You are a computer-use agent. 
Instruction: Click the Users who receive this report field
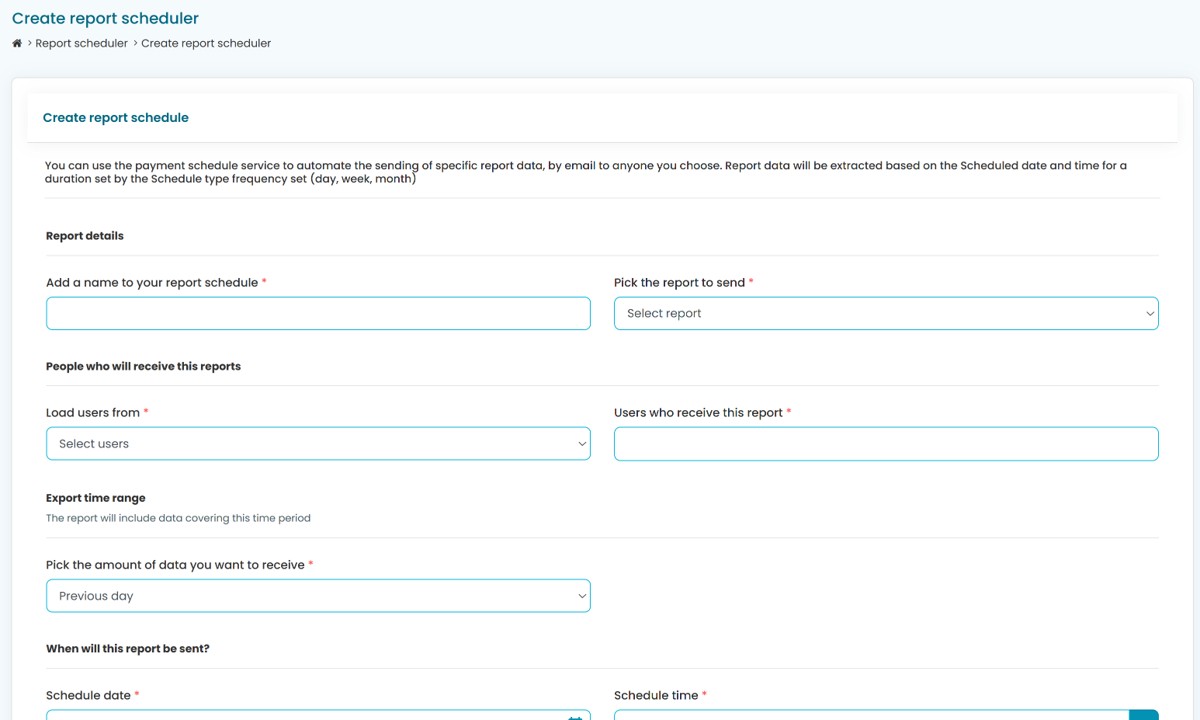pyautogui.click(x=886, y=444)
